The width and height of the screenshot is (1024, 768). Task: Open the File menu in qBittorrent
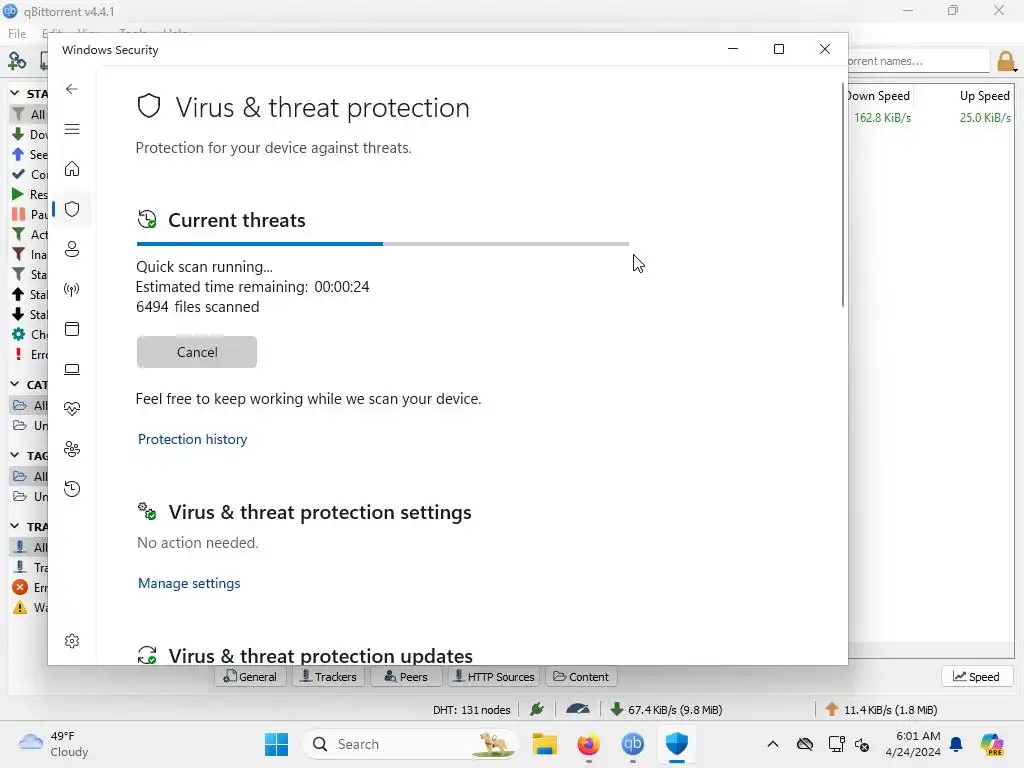[x=17, y=33]
